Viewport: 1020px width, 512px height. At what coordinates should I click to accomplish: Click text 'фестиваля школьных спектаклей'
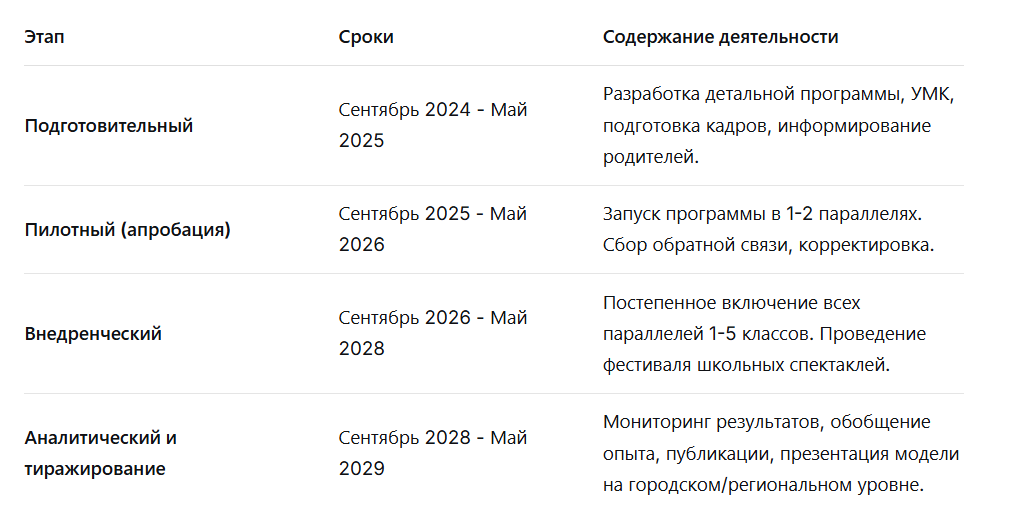tap(744, 366)
